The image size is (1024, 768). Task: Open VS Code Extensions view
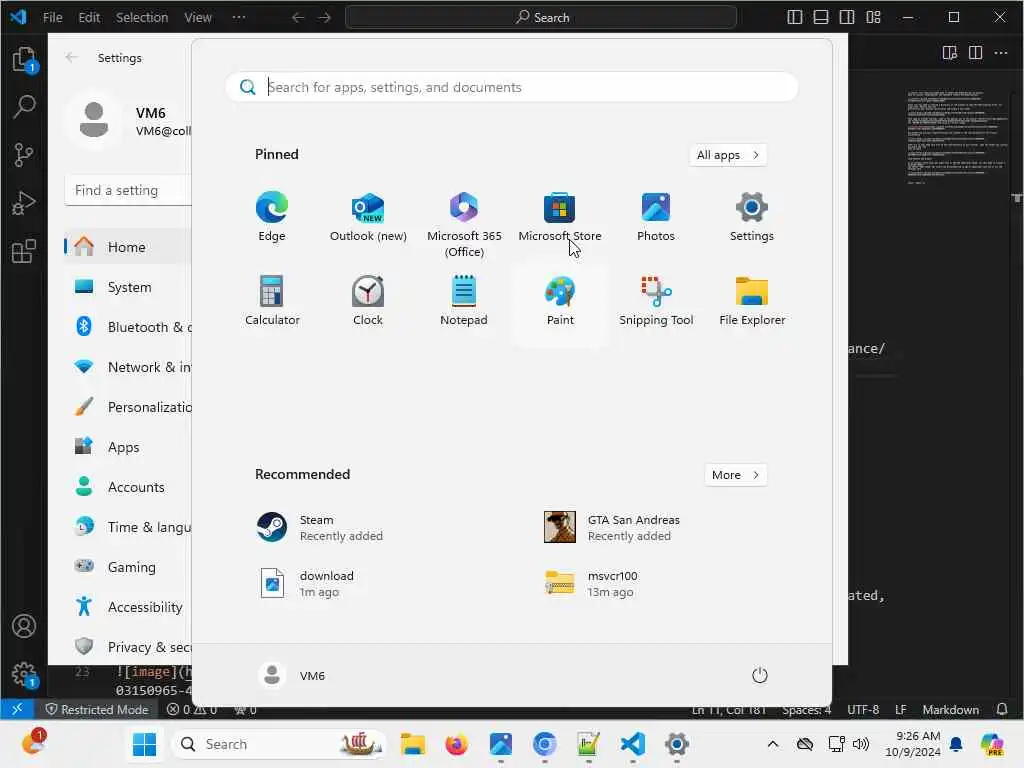pos(24,251)
